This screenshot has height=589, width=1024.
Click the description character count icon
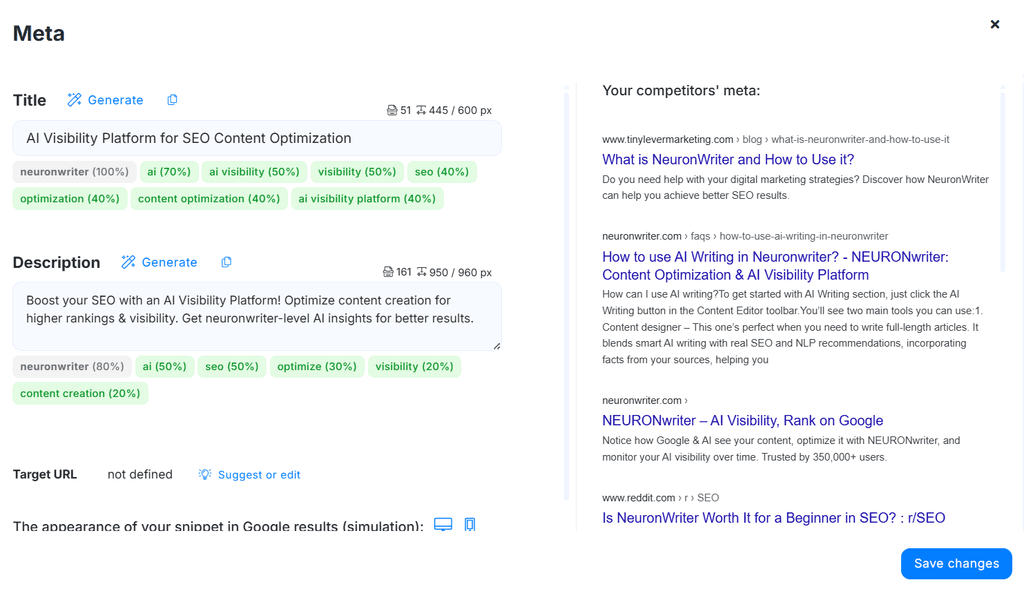[x=388, y=272]
